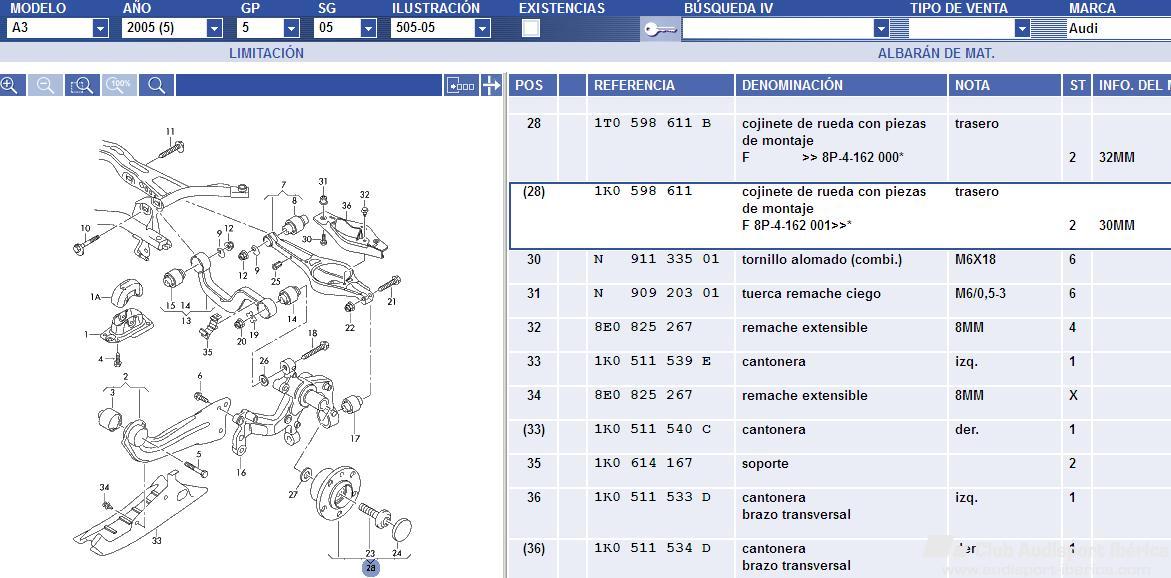Click callout number 36 in the illustration
The height and width of the screenshot is (578, 1171).
[347, 205]
